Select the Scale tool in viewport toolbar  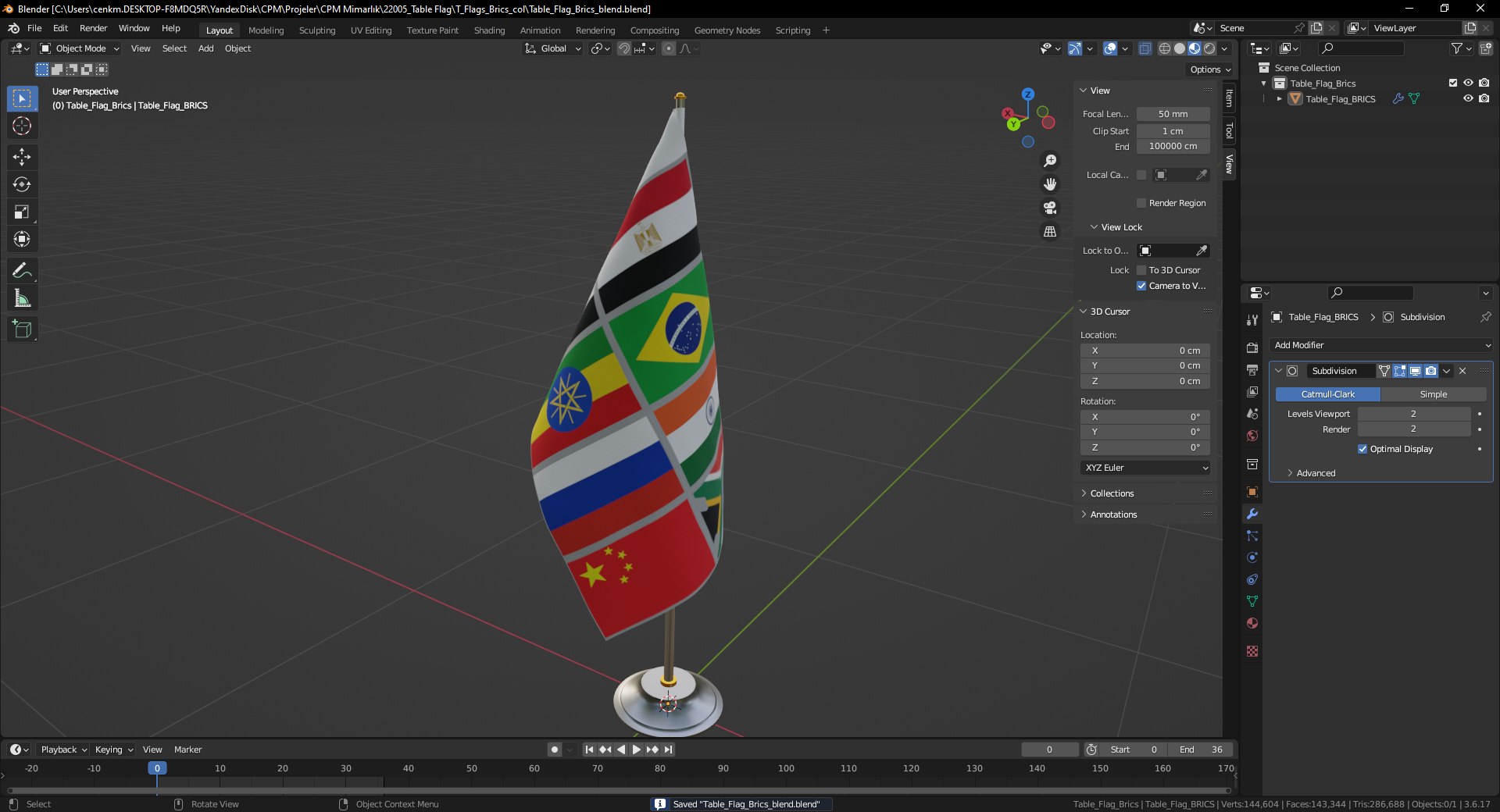click(x=22, y=212)
